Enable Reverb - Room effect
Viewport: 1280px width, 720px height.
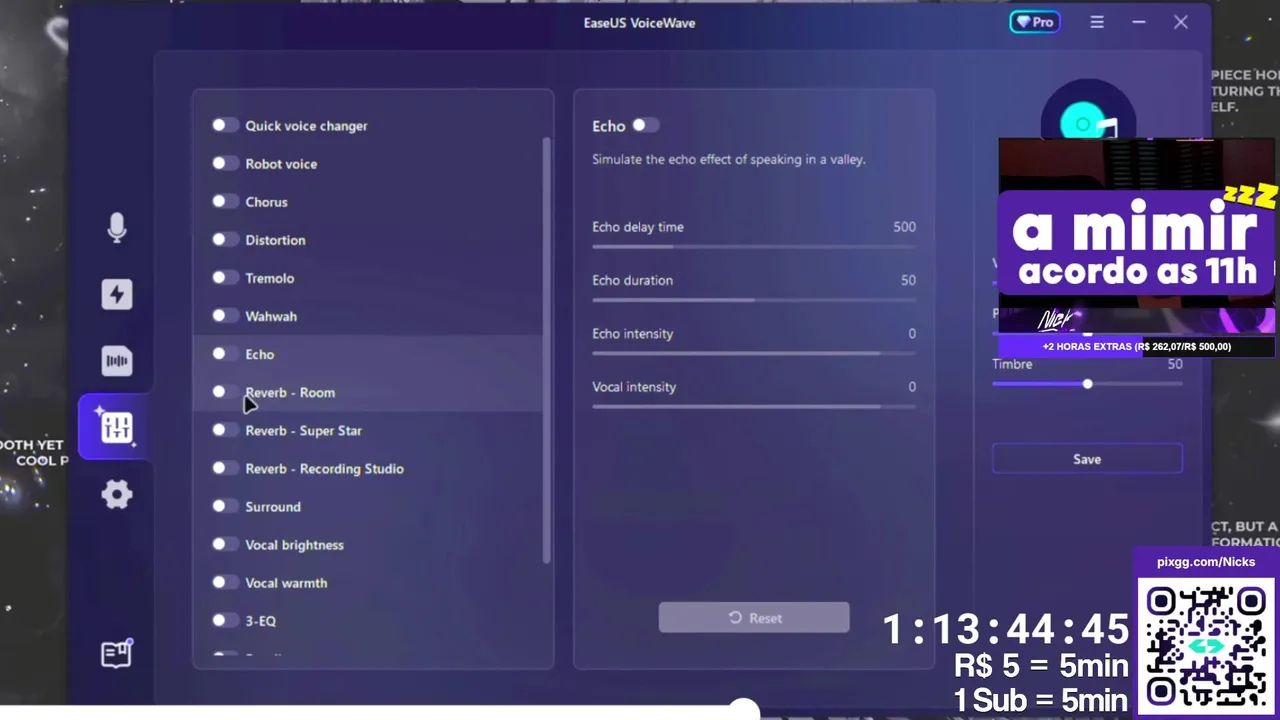[x=225, y=391]
